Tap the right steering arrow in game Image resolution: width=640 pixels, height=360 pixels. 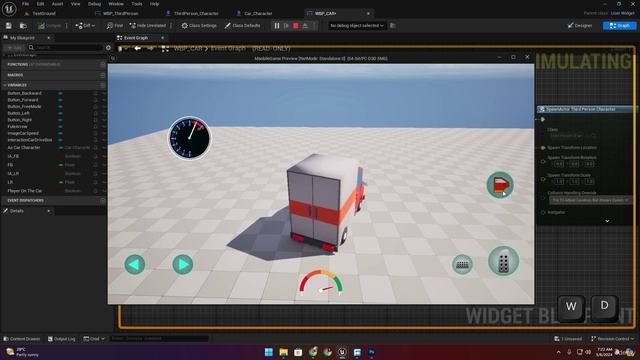click(x=183, y=264)
